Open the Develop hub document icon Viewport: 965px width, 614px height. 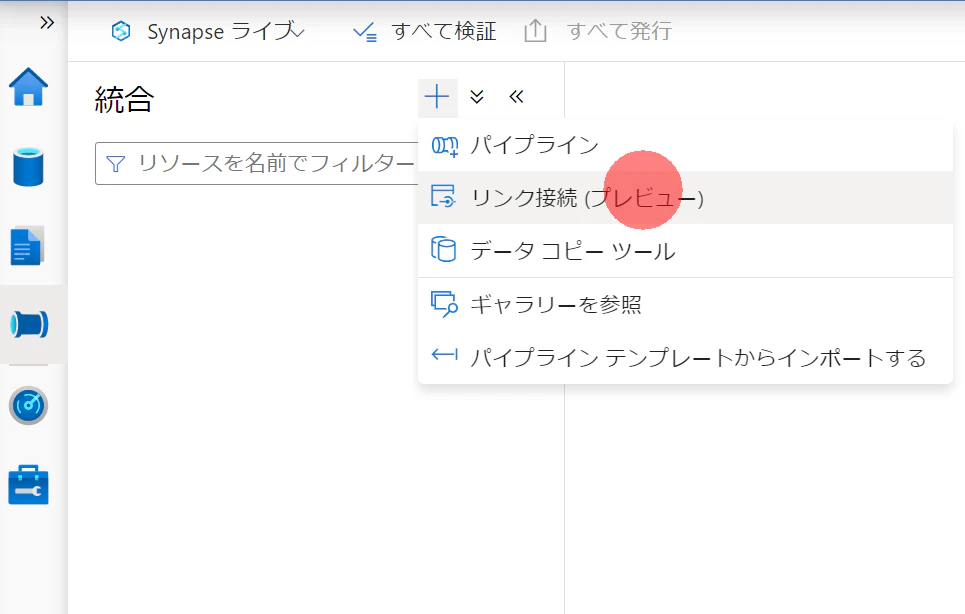point(28,245)
